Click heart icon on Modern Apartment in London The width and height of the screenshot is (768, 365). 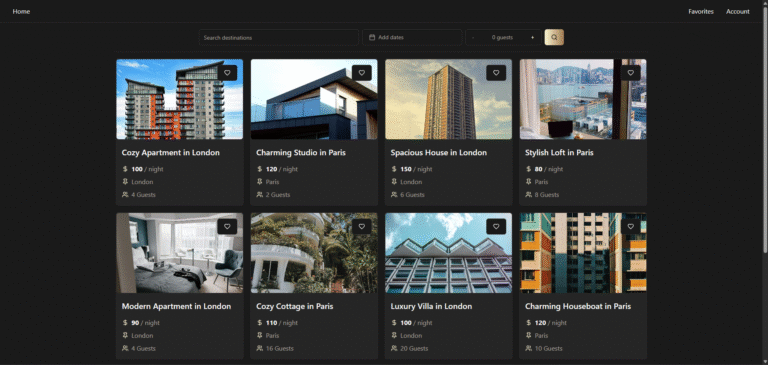[227, 226]
